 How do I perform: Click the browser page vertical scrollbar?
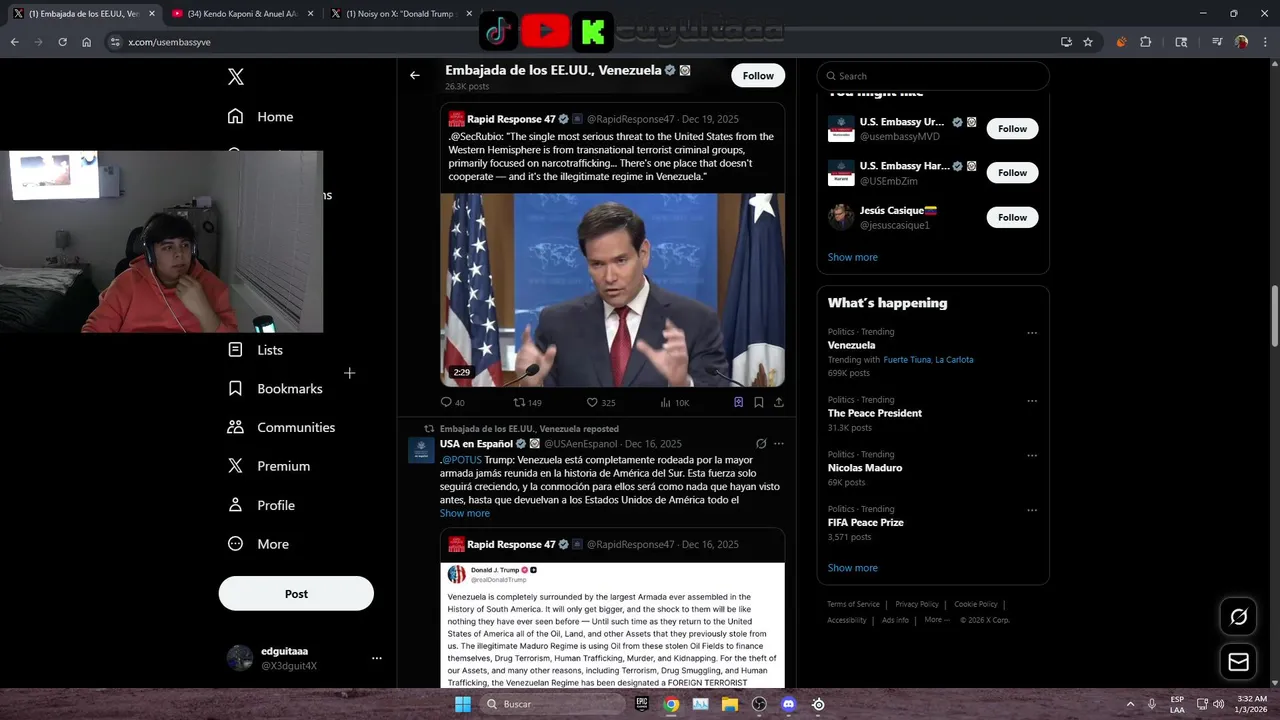[1274, 318]
